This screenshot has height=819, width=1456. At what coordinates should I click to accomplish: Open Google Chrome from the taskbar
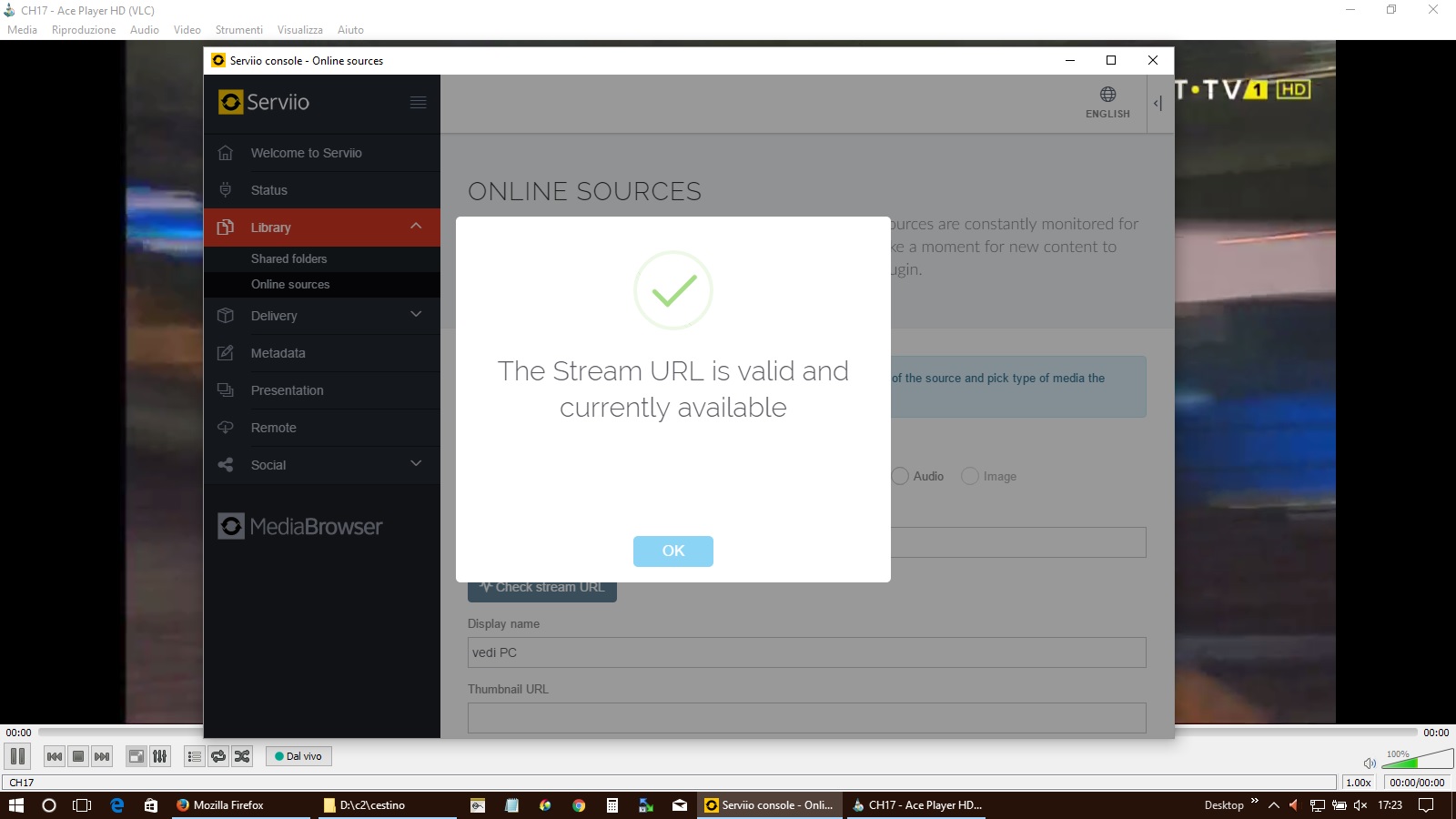tap(579, 805)
